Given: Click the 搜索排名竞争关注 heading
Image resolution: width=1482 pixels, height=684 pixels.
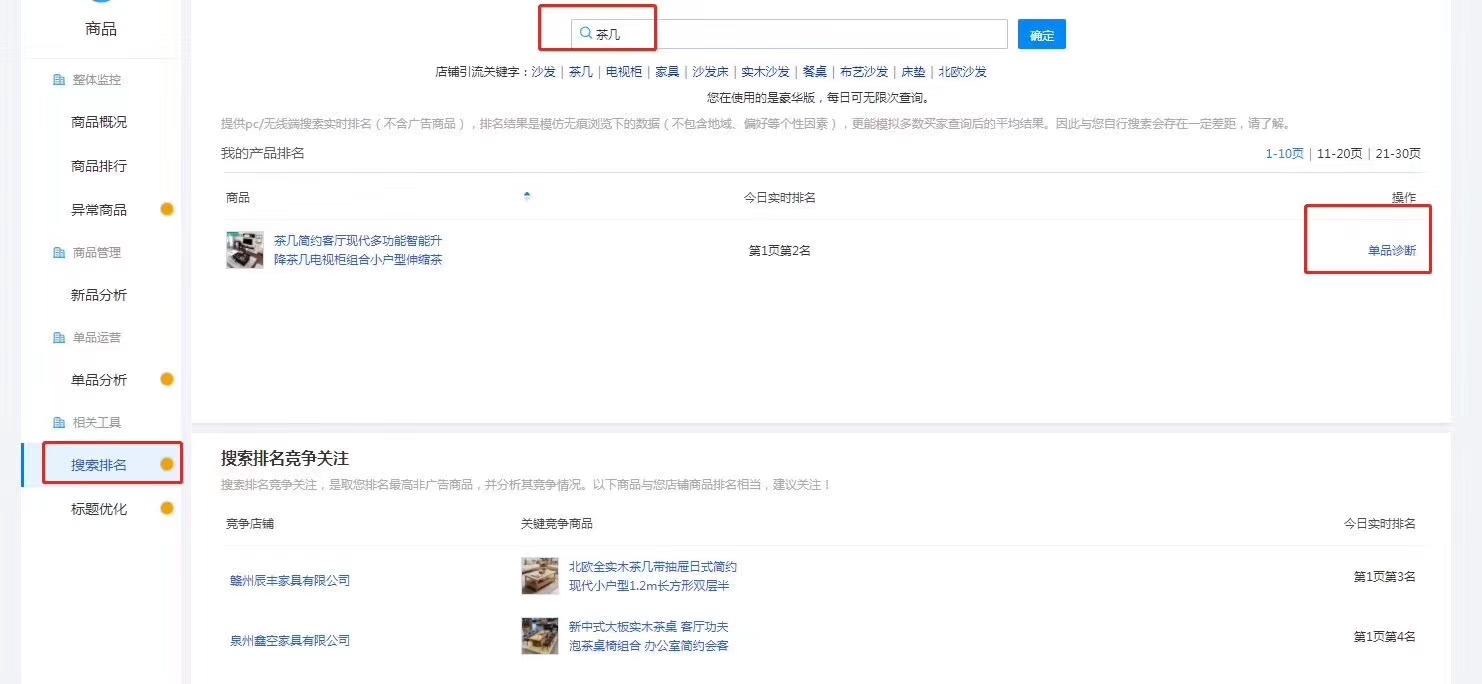Looking at the screenshot, I should (x=285, y=458).
